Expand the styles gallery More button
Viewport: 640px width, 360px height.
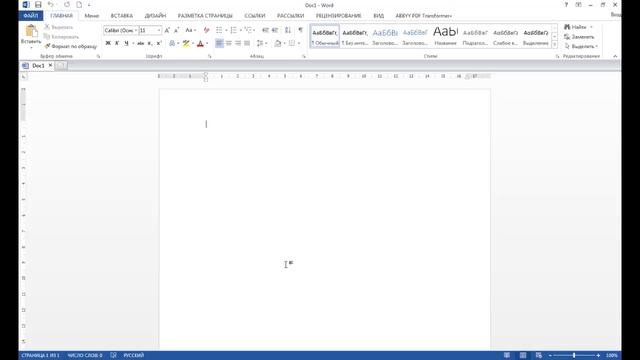554,44
